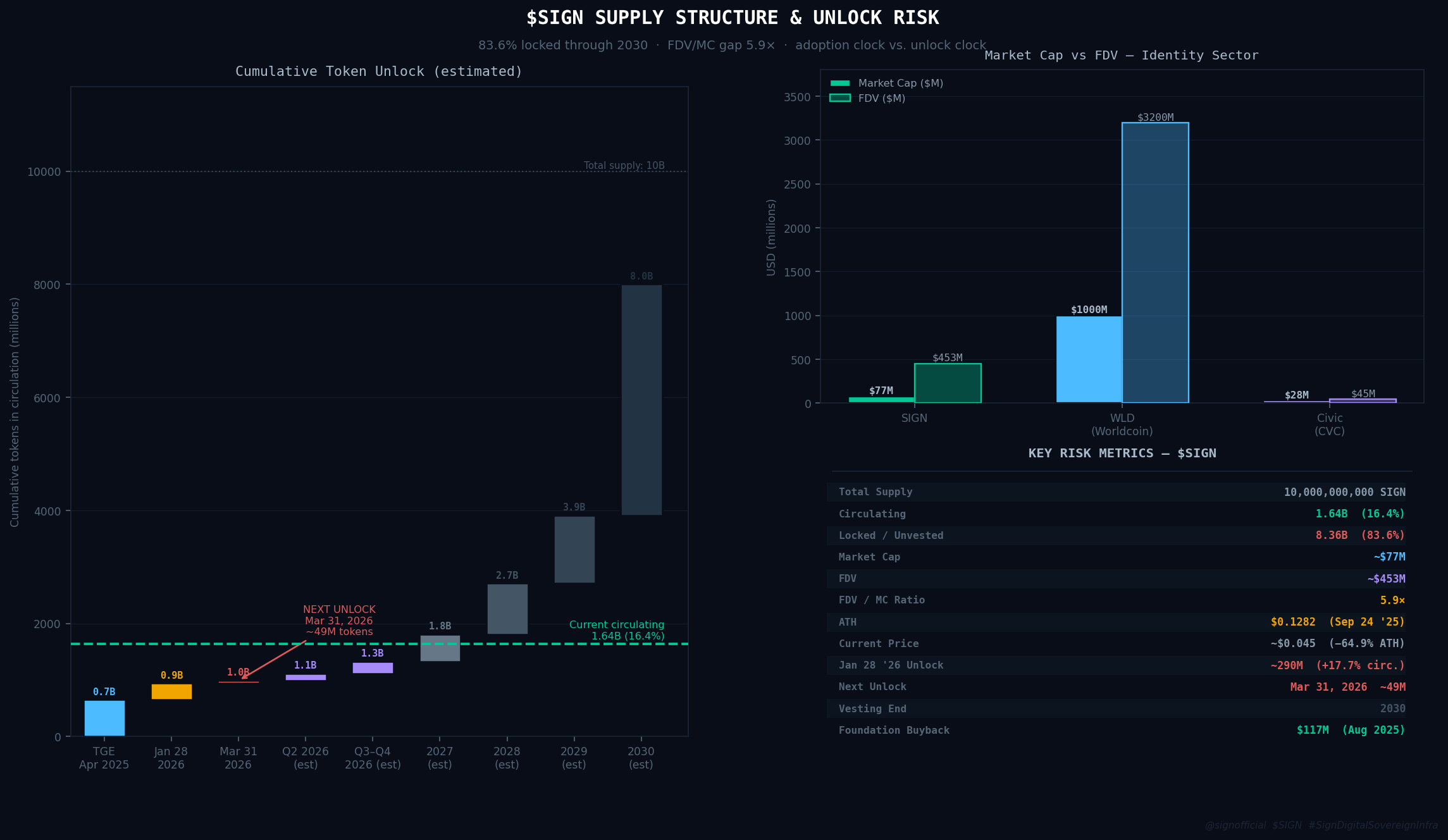The width and height of the screenshot is (1448, 840).
Task: Click the purple Q2 2026 bar
Action: (x=306, y=677)
